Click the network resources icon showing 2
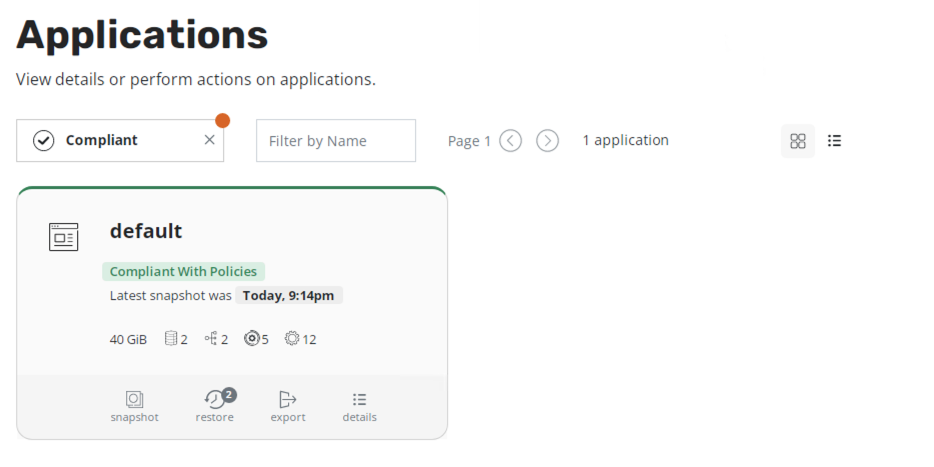The image size is (934, 467). tap(211, 339)
